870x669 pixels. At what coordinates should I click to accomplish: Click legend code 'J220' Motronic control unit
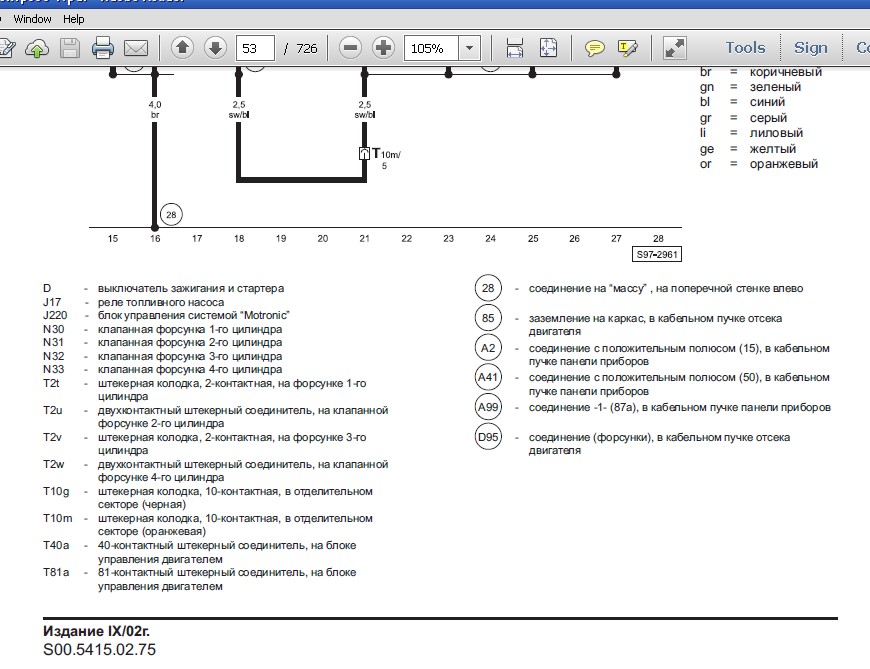click(55, 316)
